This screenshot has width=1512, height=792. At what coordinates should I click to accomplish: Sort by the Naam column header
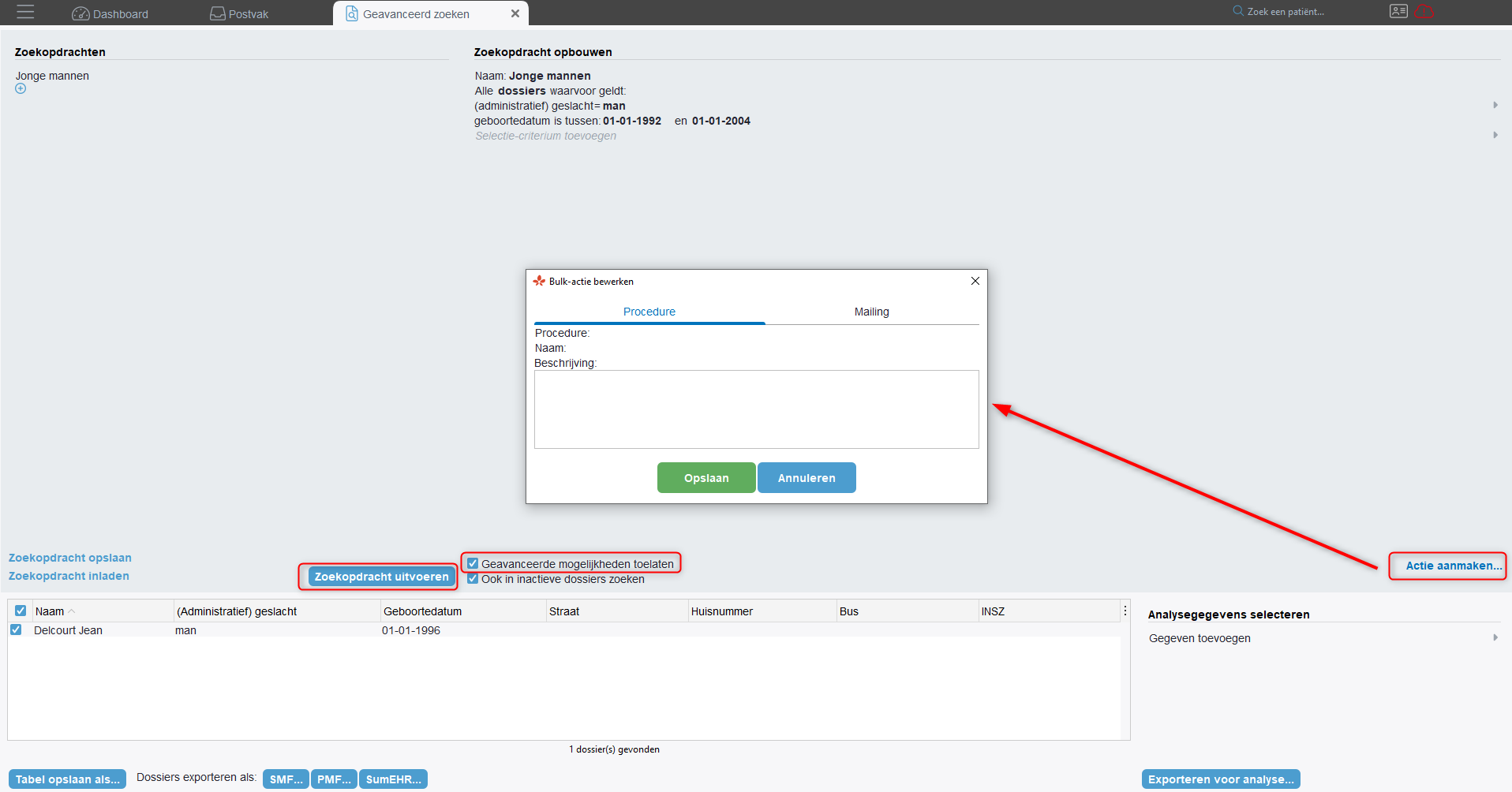pos(103,611)
